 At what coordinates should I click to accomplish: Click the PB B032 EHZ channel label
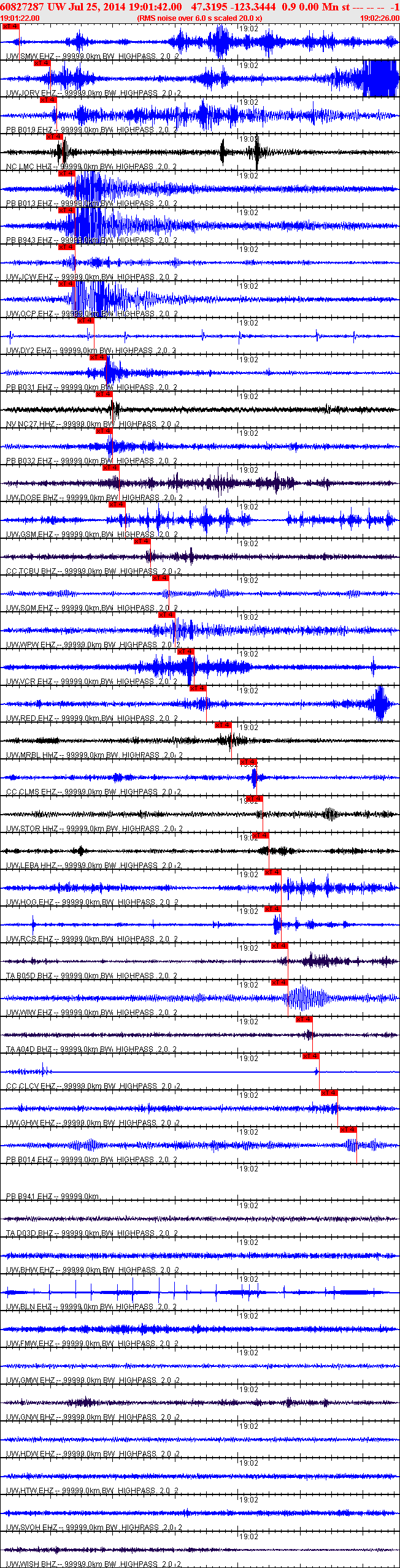[91, 461]
